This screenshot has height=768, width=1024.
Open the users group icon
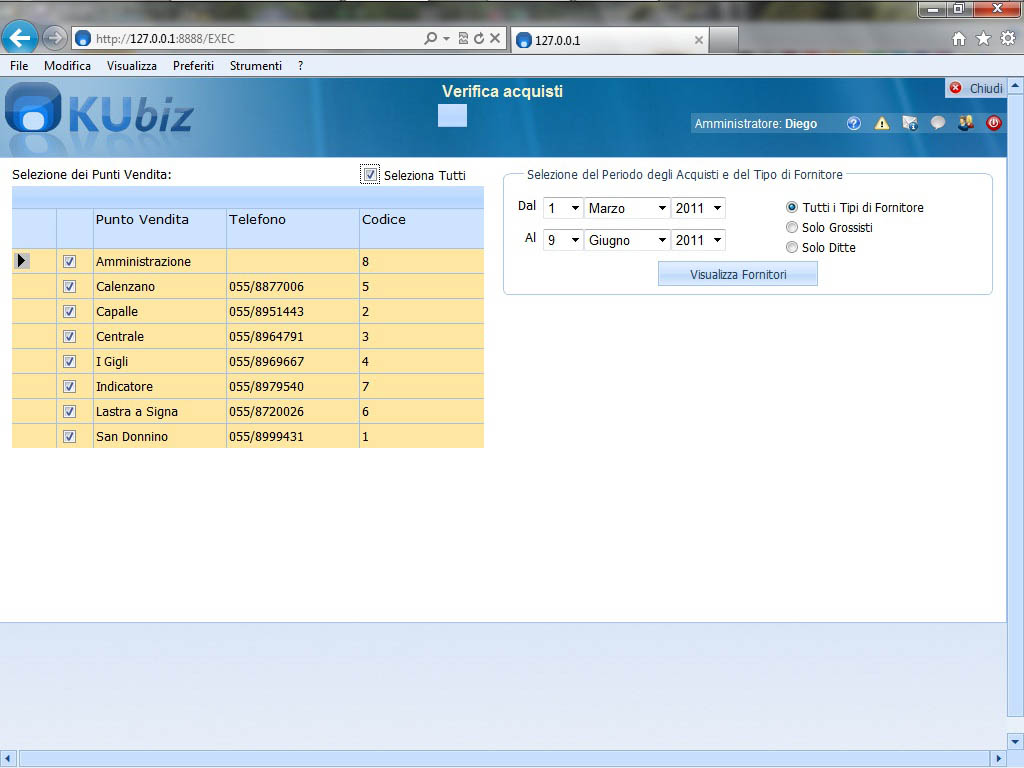(965, 124)
